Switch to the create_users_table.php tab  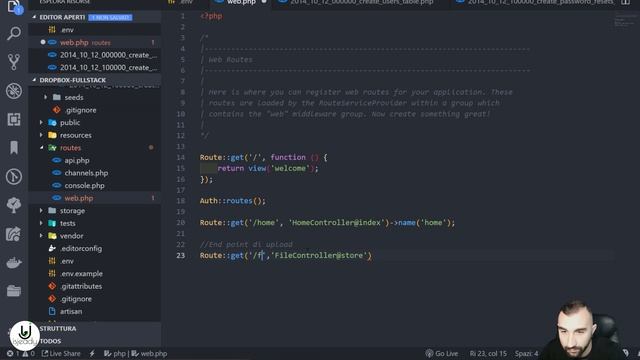click(x=361, y=2)
